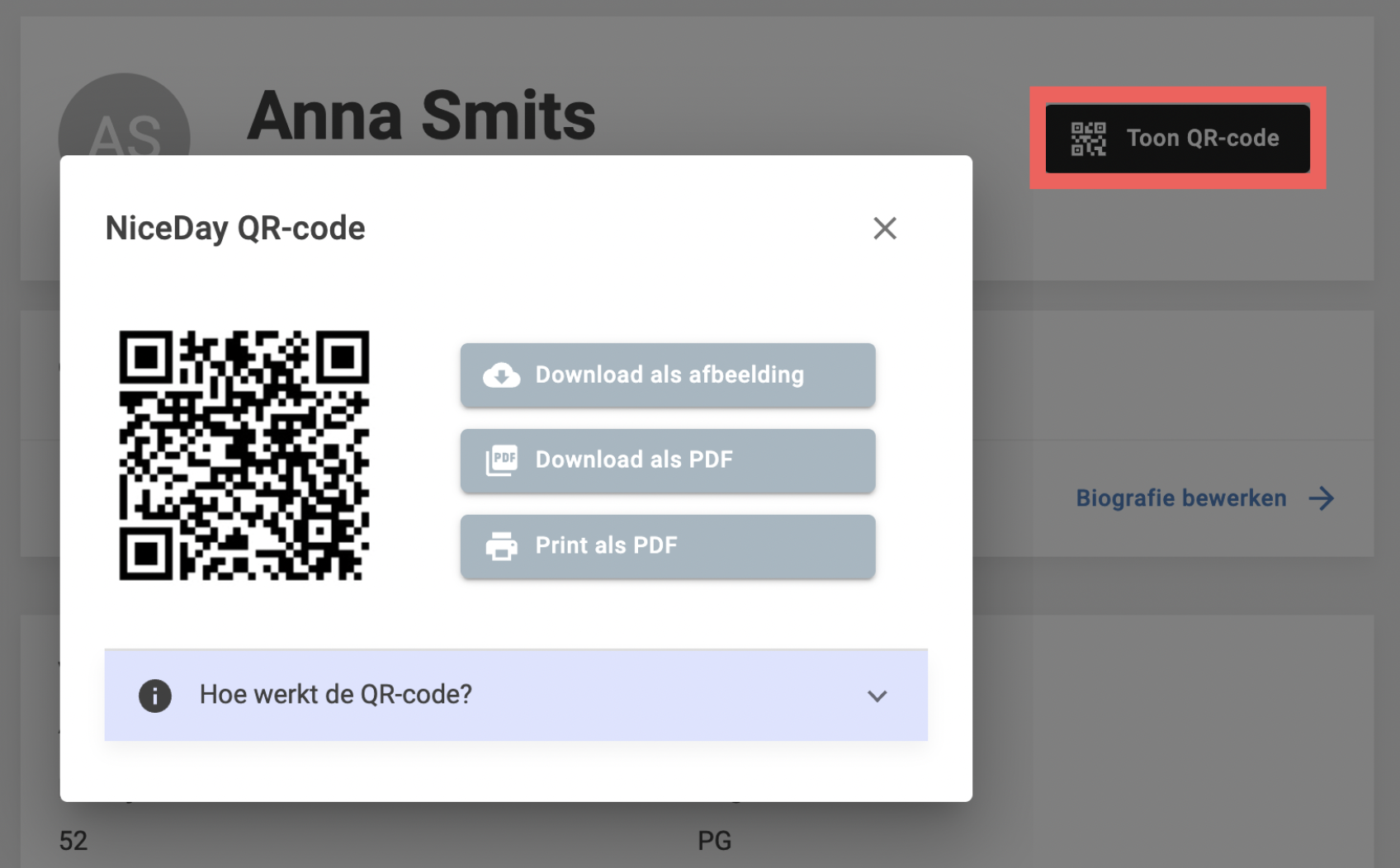
Task: Click the QR code image
Action: click(244, 455)
